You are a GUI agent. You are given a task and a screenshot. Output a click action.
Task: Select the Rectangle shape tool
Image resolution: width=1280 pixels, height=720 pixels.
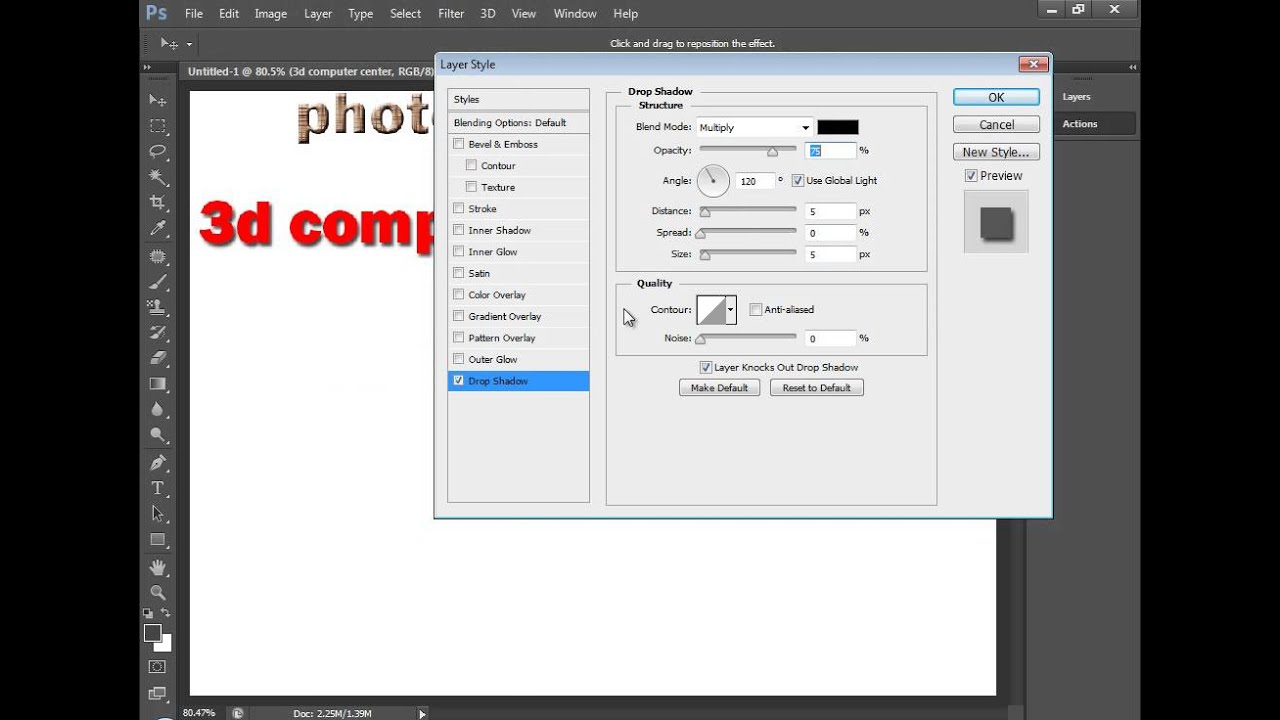(158, 540)
